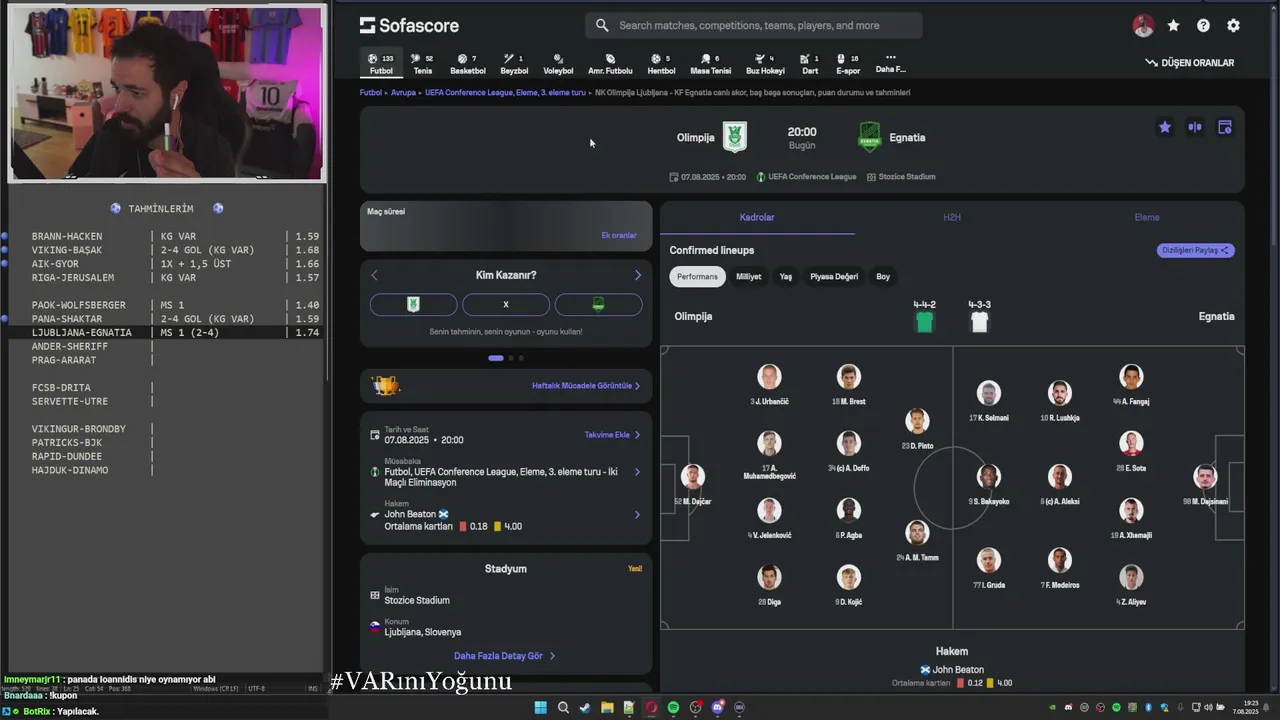The image size is (1280, 720).
Task: Select the Boy filter chip
Action: [x=883, y=276]
